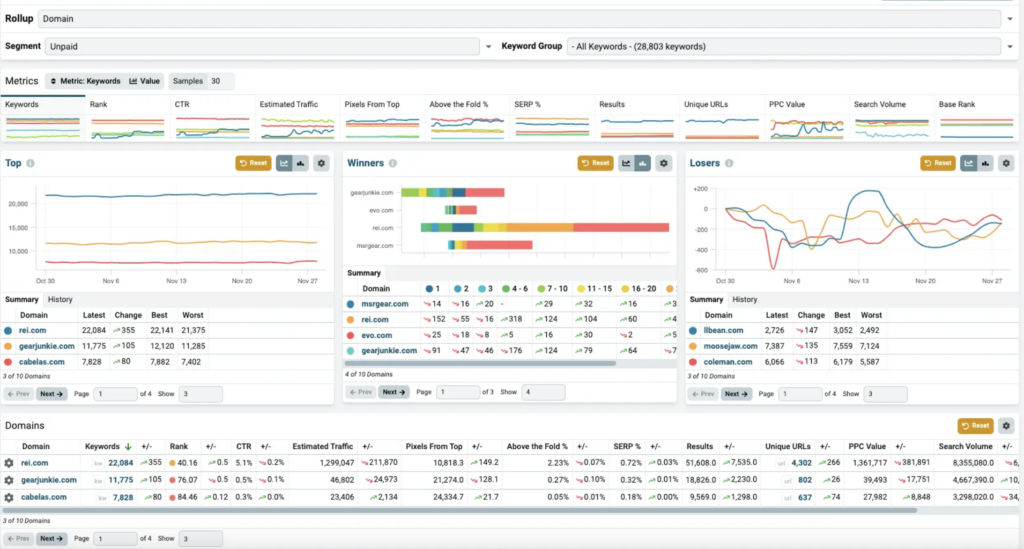Click Winners table horizontal scrollbar
The width and height of the screenshot is (1024, 549).
click(480, 364)
